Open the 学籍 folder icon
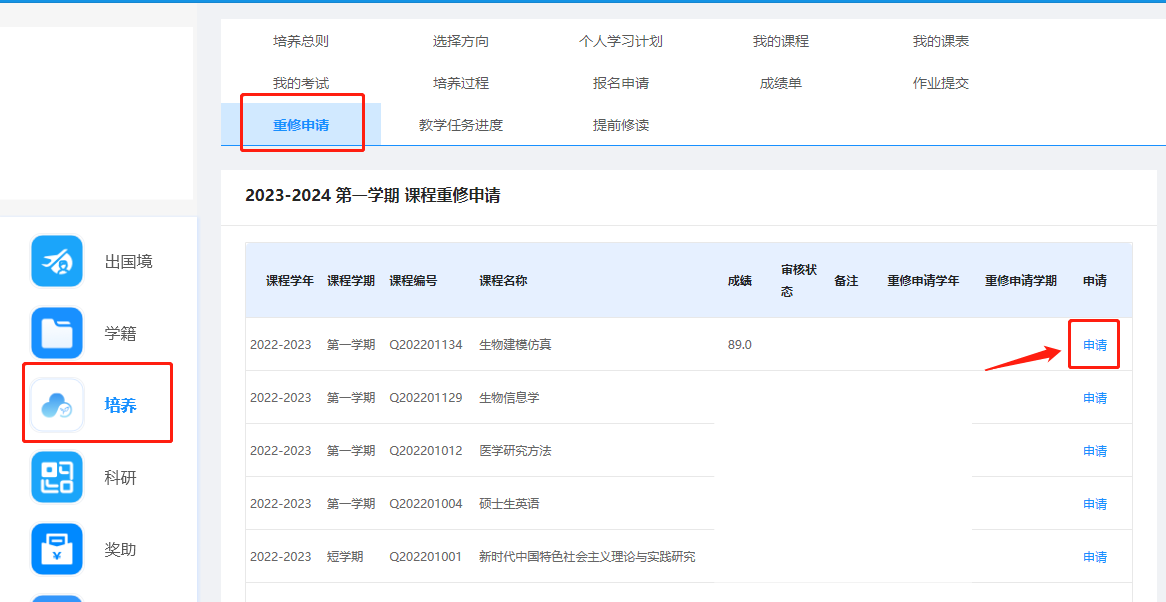This screenshot has width=1166, height=602. pos(57,333)
